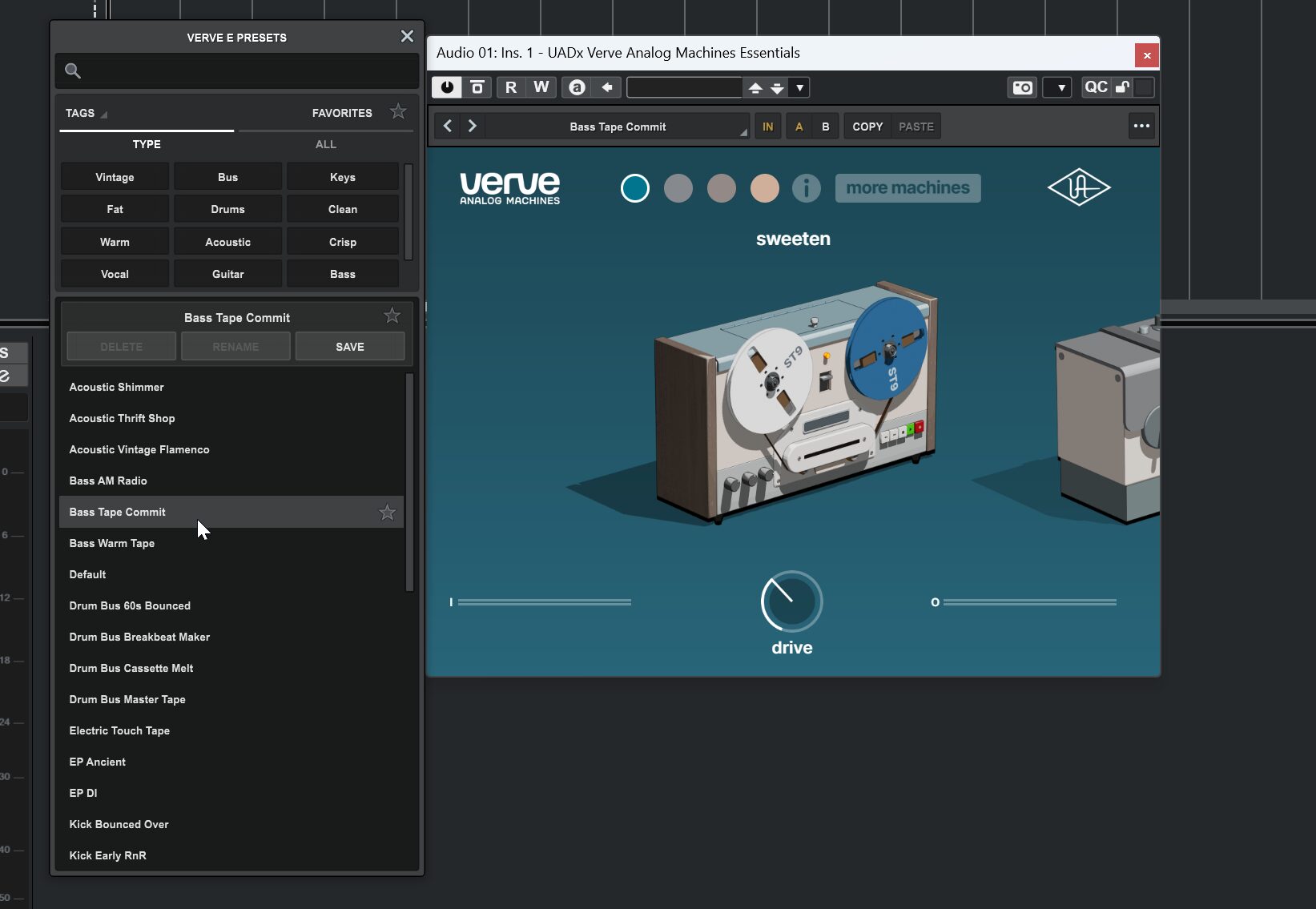Screen dimensions: 1316x909
Task: Click the A/B comparison setting icon
Action: coord(577,86)
